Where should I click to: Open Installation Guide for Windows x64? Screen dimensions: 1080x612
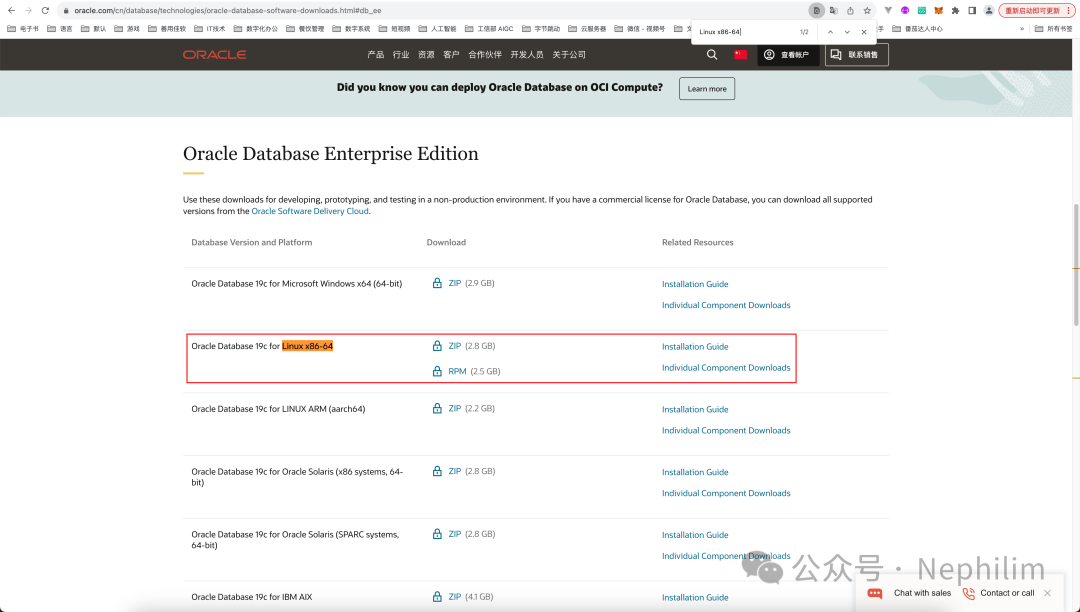[695, 284]
